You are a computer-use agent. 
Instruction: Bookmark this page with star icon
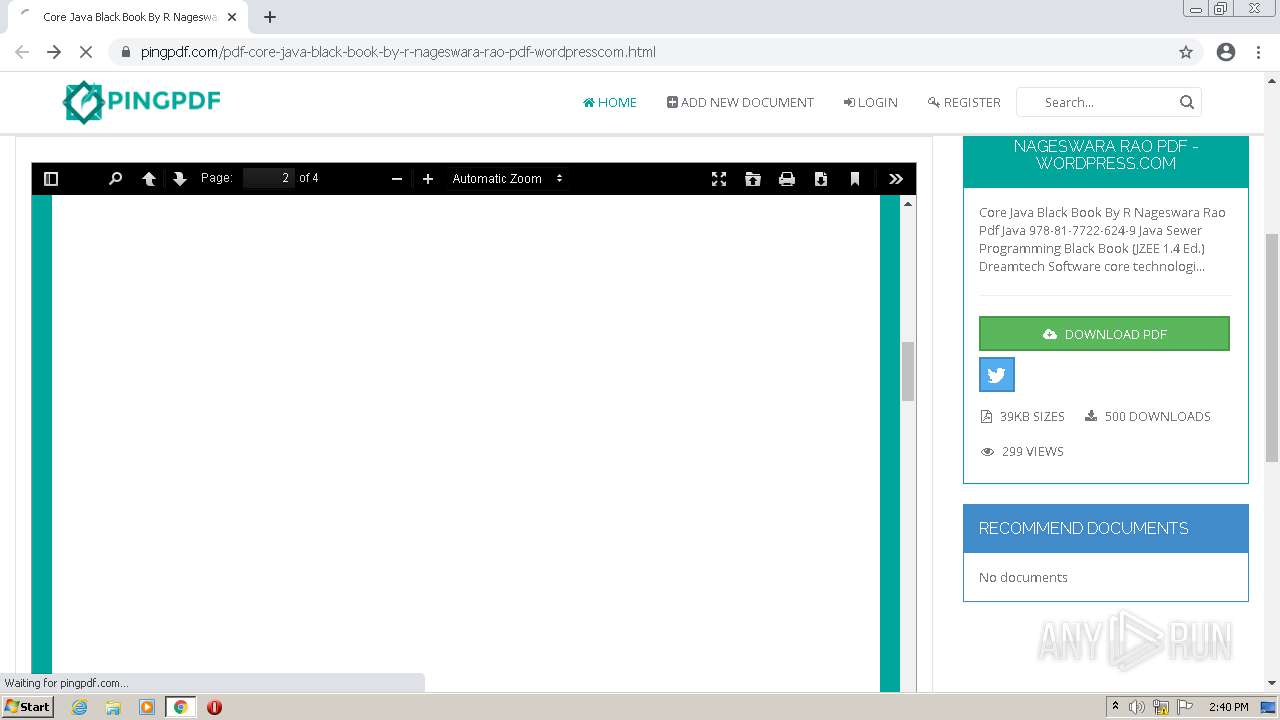tap(1186, 52)
